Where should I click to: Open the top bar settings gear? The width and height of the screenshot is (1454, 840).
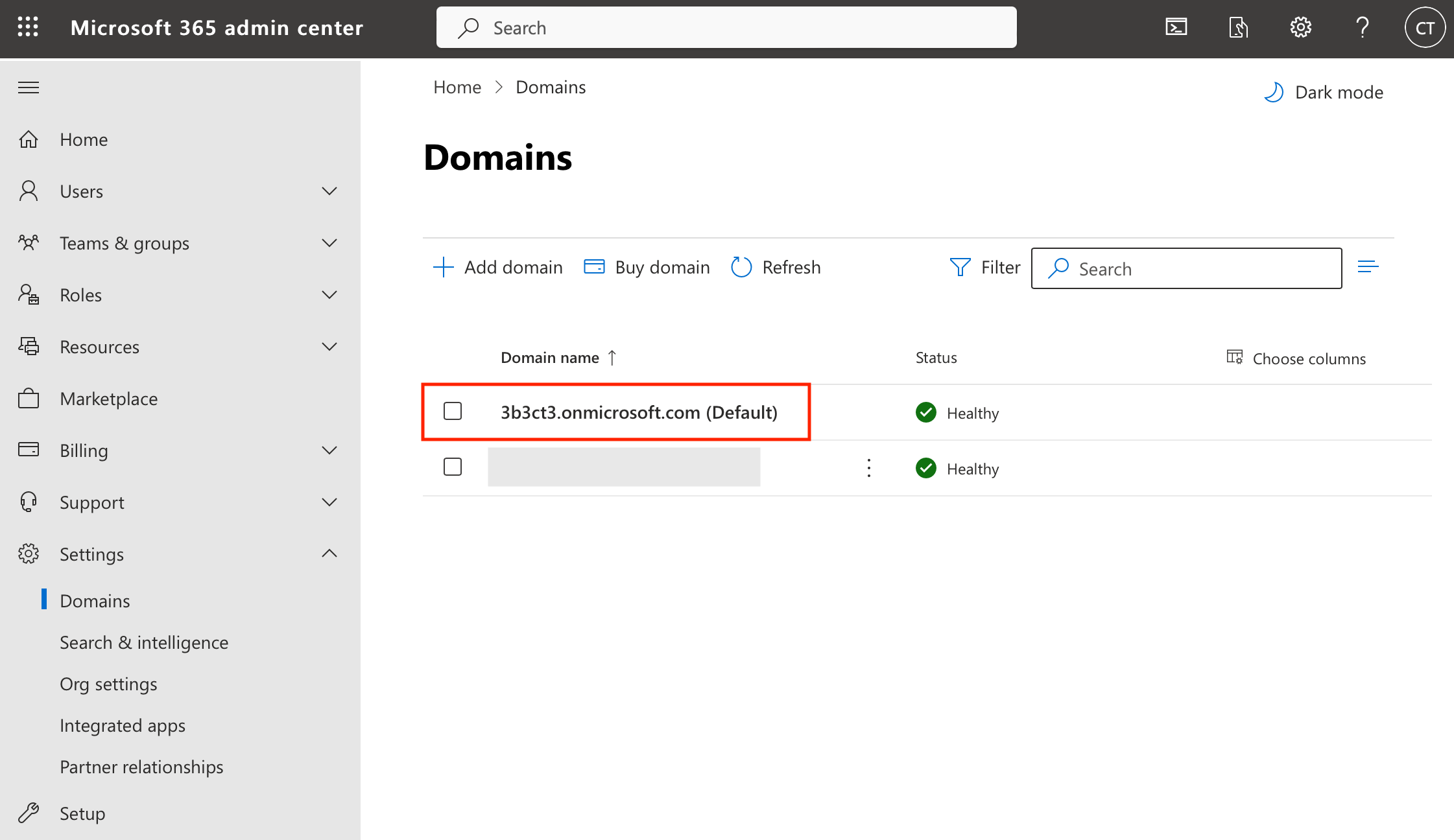[1300, 27]
